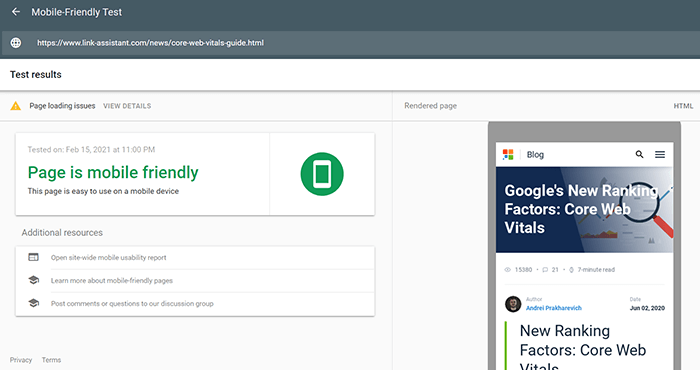
Task: Open site-wide mobile usability report link
Action: coord(108,258)
